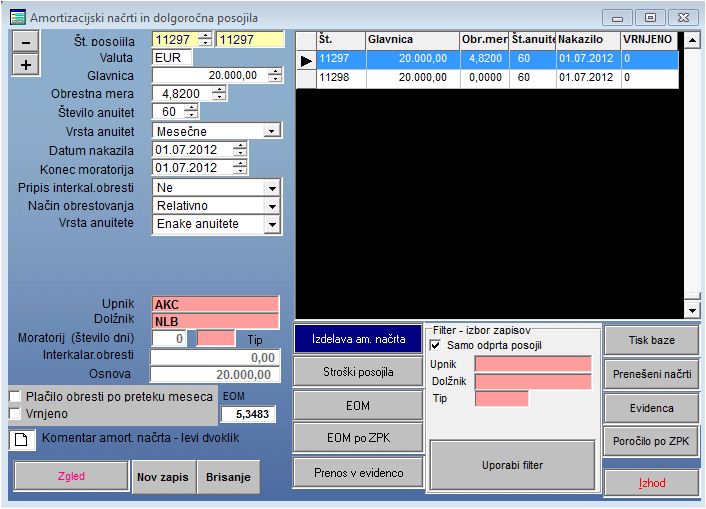Toggle Samo odprta posojila checkbox
The image size is (706, 509).
(x=435, y=345)
